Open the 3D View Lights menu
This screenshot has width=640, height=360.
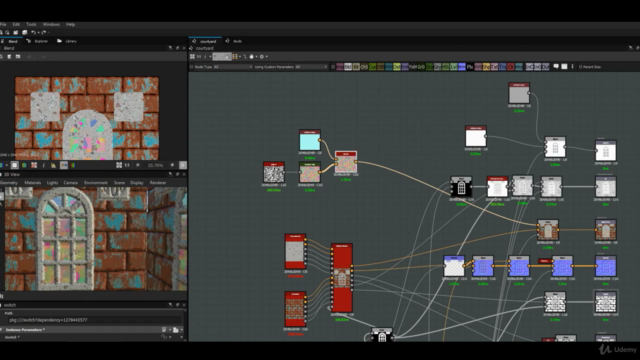[x=52, y=183]
